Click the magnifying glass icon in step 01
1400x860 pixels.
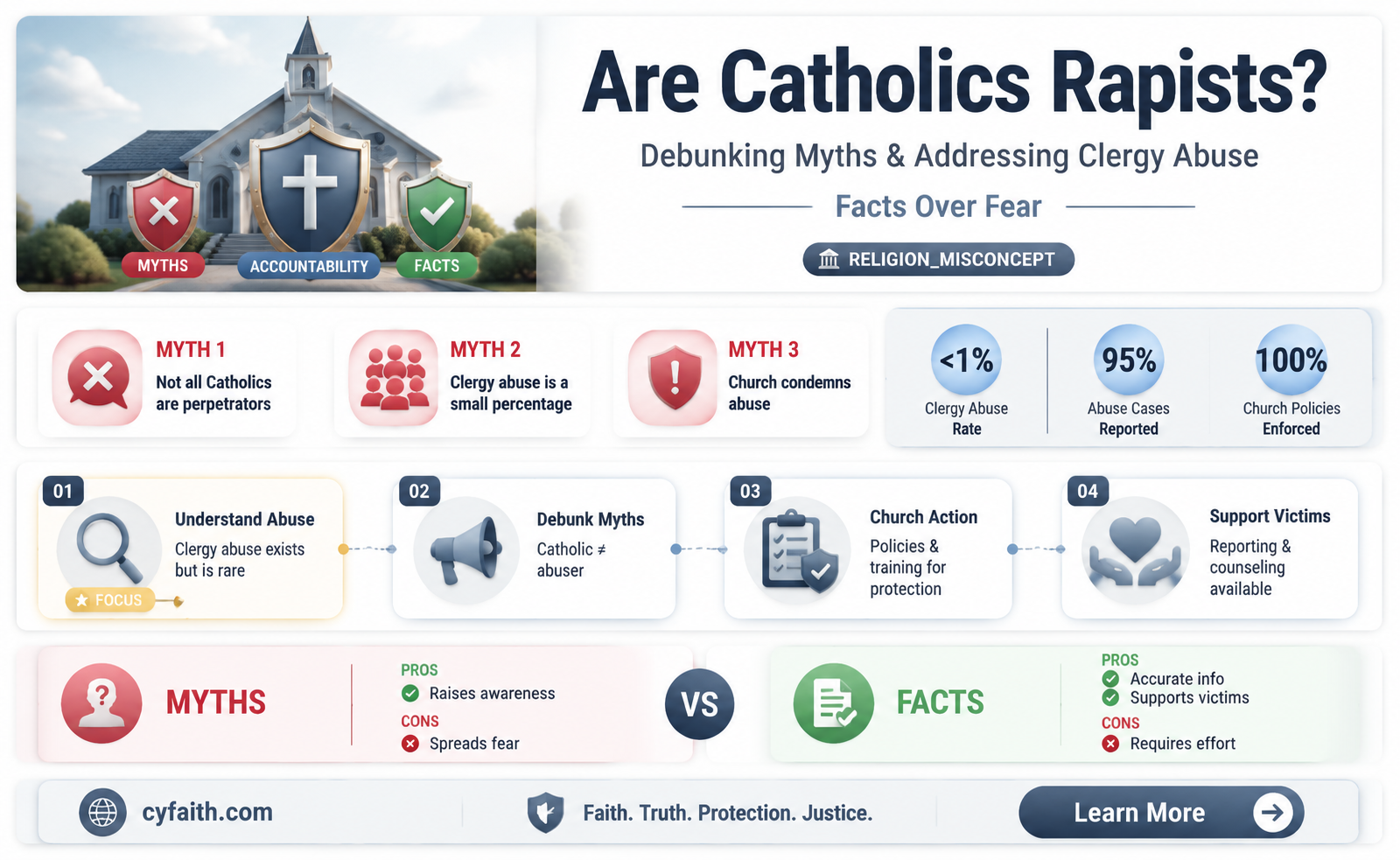pyautogui.click(x=109, y=549)
